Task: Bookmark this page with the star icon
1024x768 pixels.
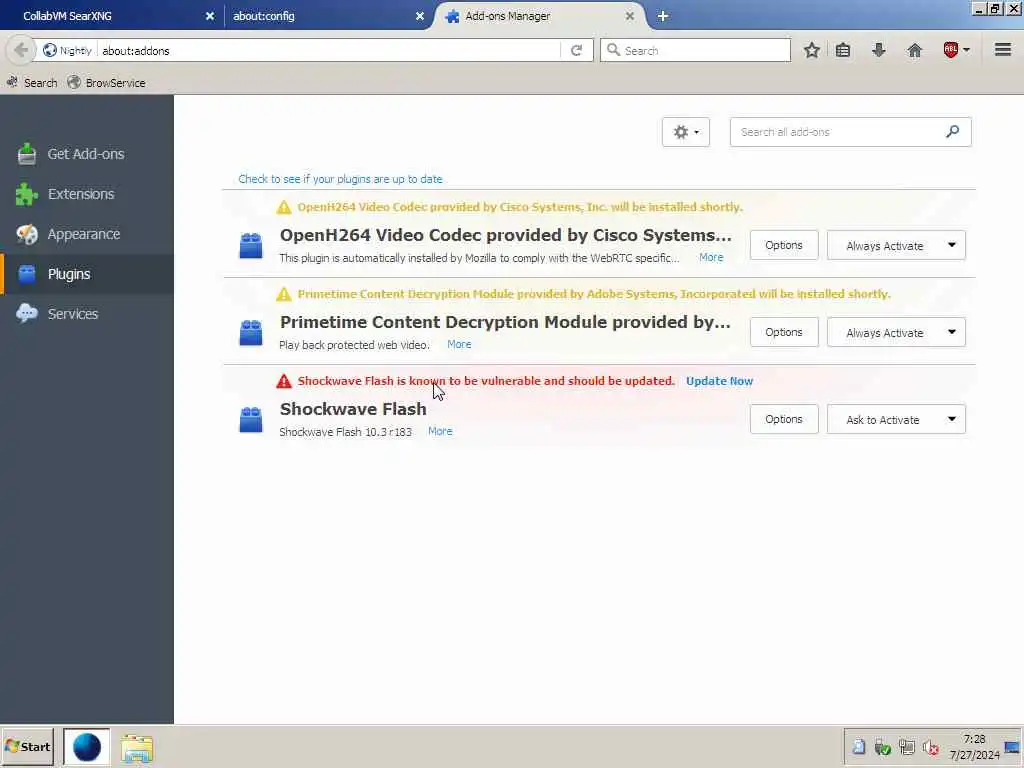Action: (x=812, y=50)
